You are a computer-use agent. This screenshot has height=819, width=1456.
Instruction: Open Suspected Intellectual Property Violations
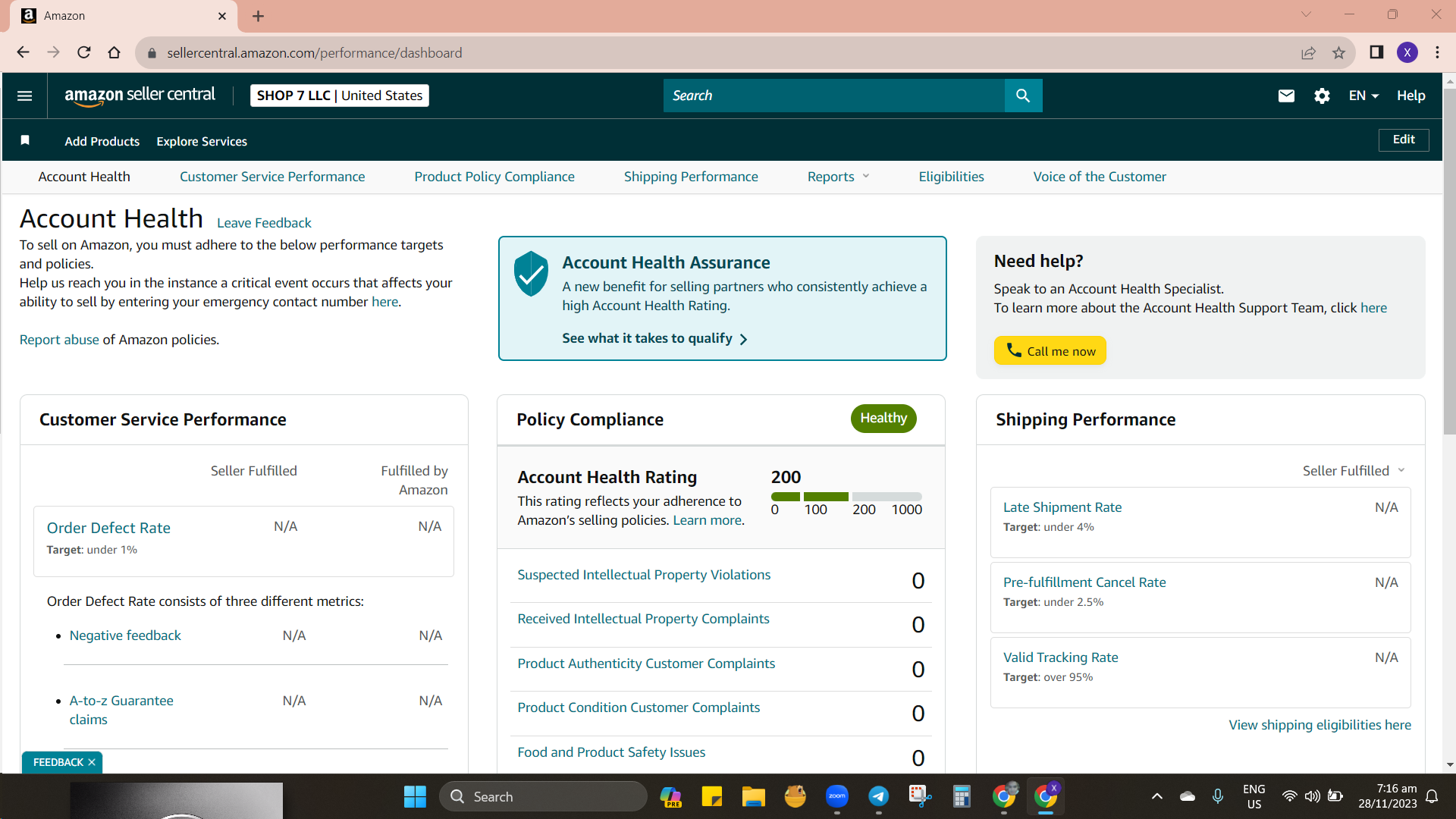(x=644, y=575)
